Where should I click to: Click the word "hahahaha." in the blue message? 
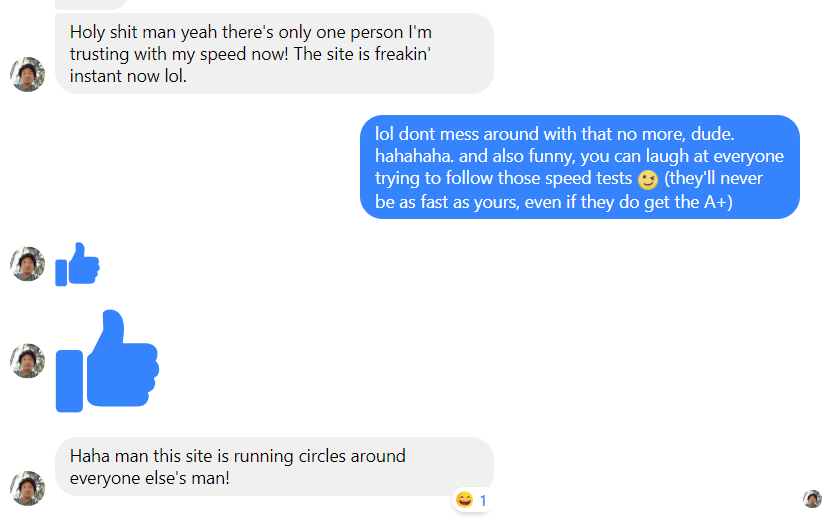pyautogui.click(x=414, y=157)
